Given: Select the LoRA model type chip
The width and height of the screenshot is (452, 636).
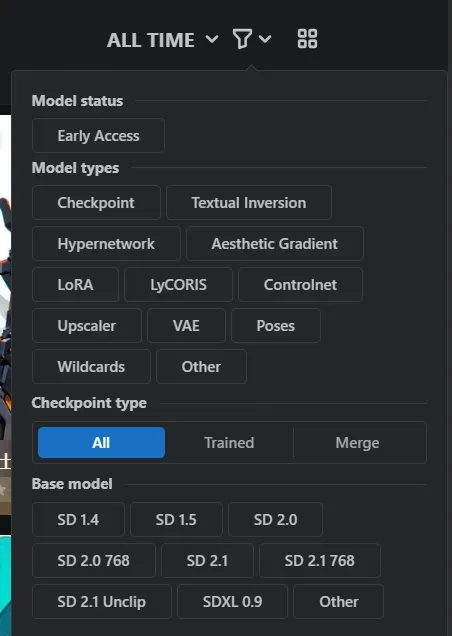Looking at the screenshot, I should click(x=75, y=285).
